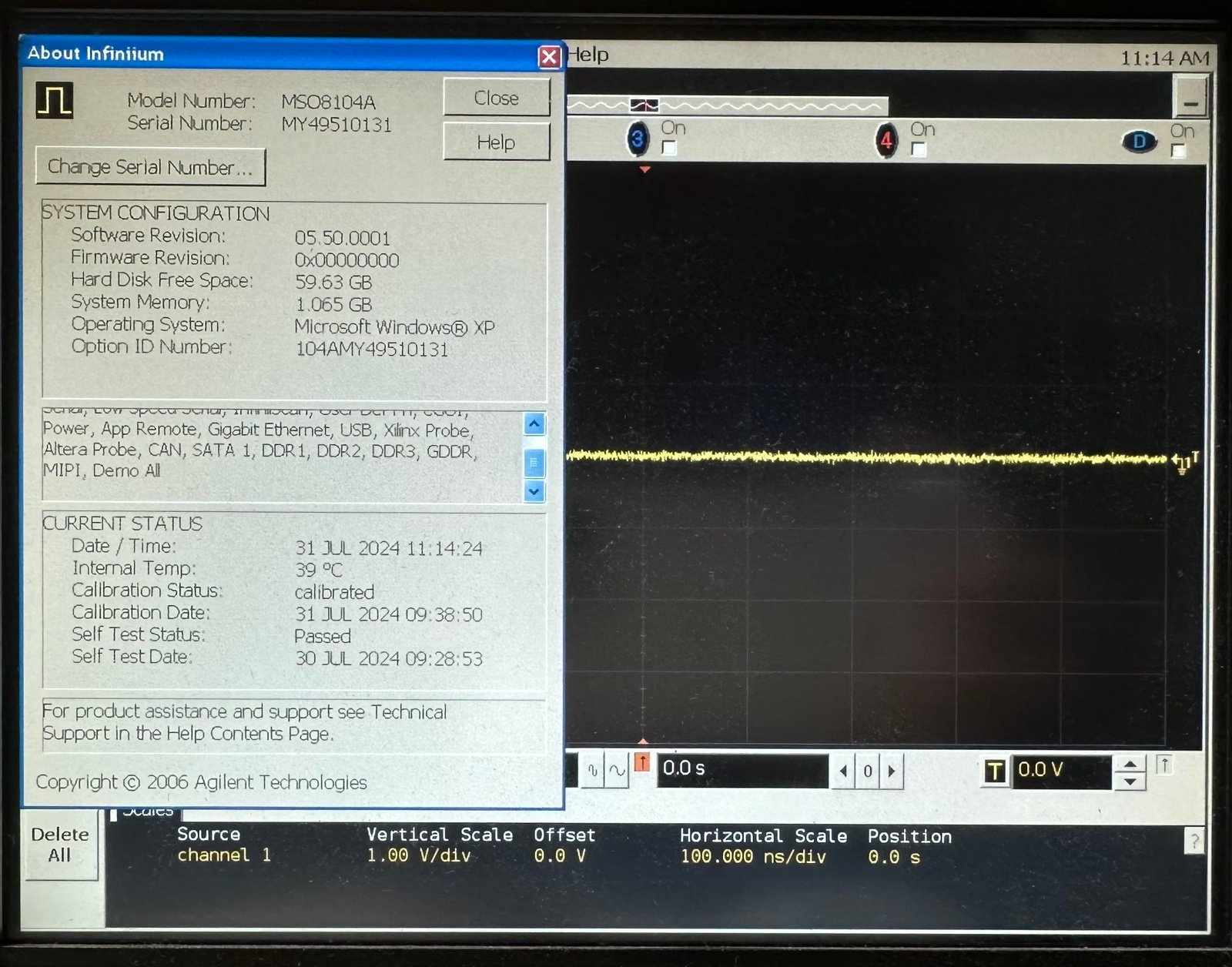Click Offset 0.0 V value
Screen dimensions: 1232x967
[560, 855]
